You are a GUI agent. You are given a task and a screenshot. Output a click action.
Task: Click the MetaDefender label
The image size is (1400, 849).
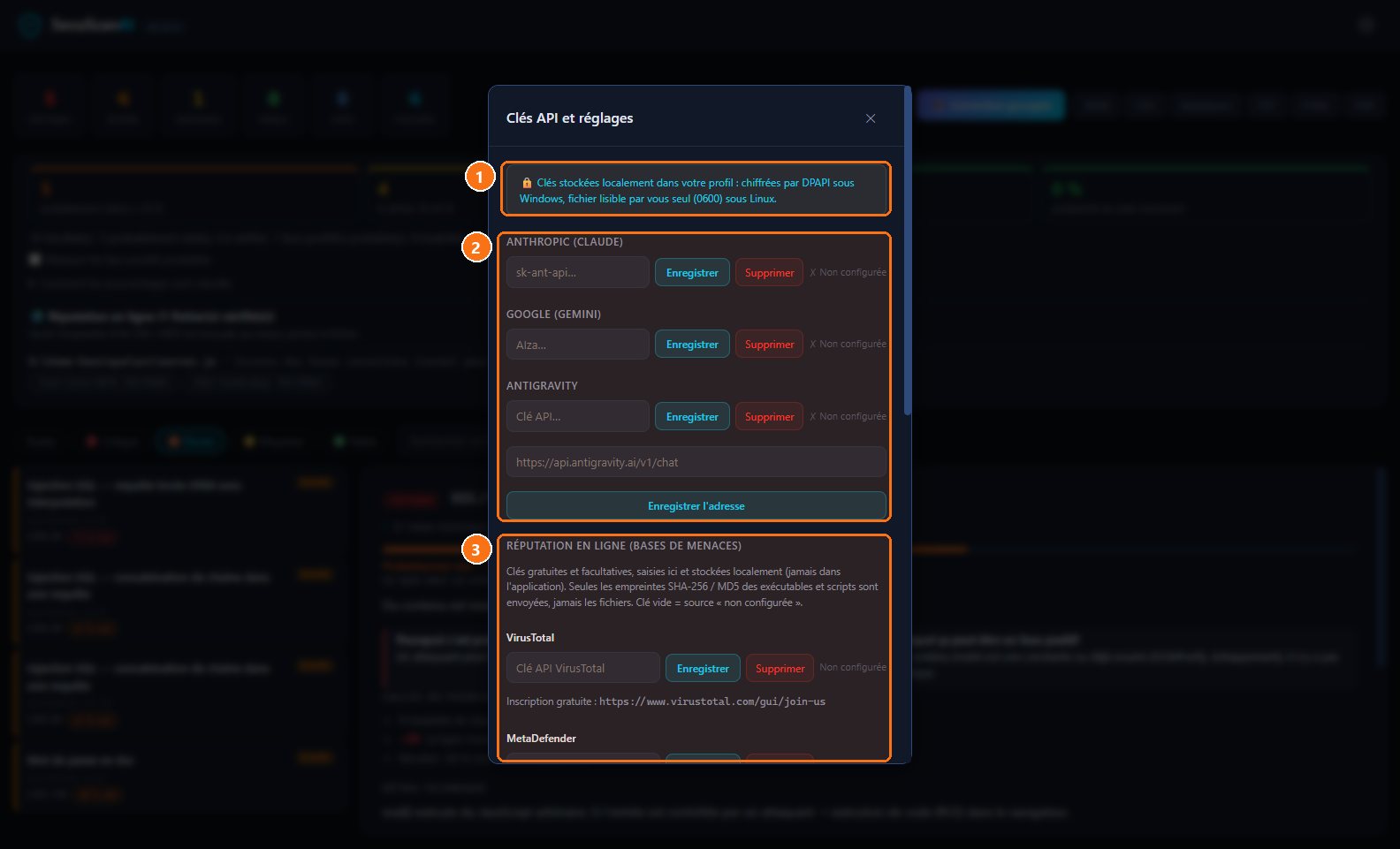[x=541, y=739]
